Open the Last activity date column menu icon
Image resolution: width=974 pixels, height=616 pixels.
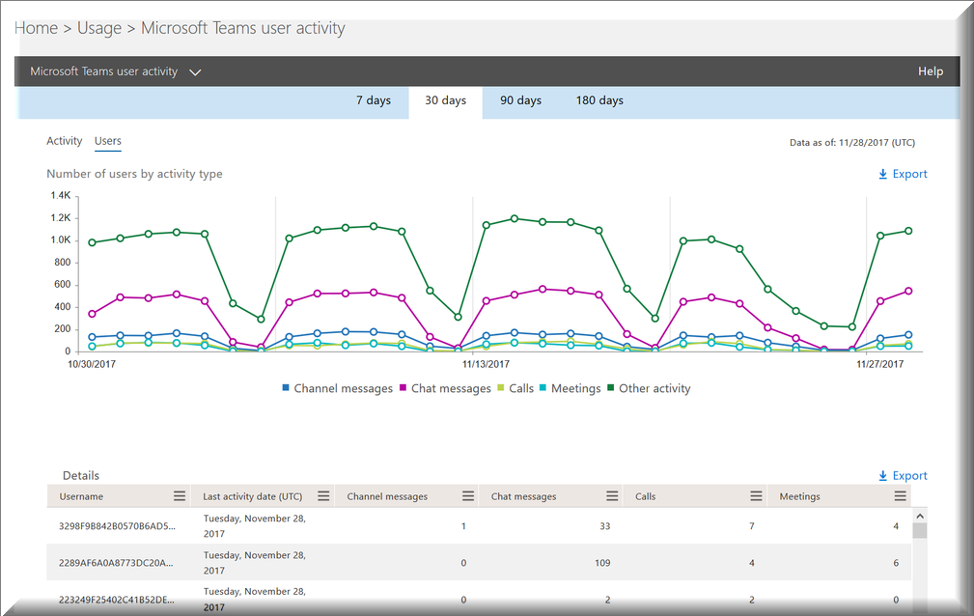323,495
